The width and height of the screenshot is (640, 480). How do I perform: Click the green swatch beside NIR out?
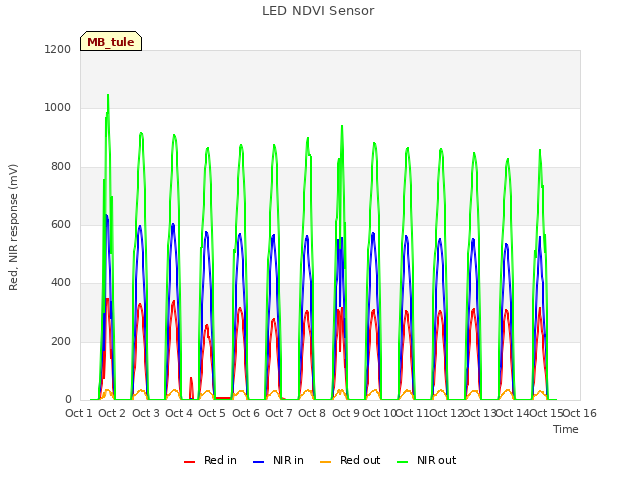pos(403,462)
